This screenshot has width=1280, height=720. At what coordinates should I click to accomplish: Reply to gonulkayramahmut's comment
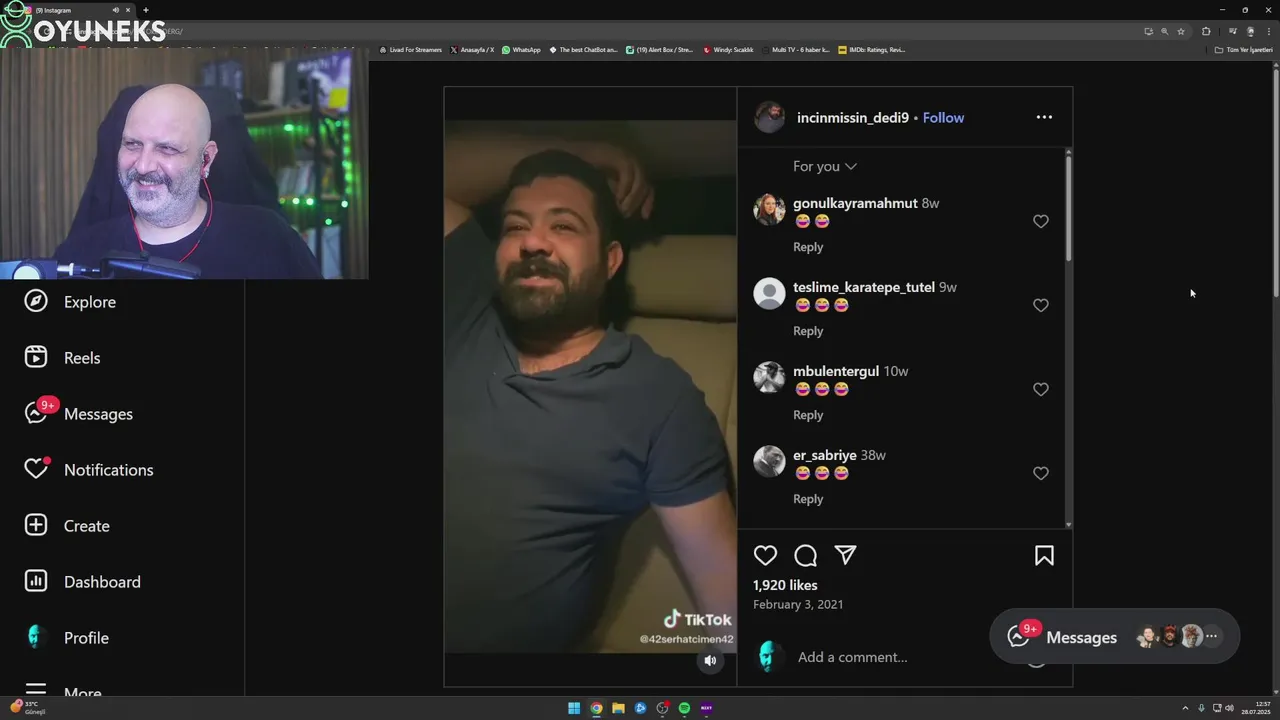coord(808,247)
